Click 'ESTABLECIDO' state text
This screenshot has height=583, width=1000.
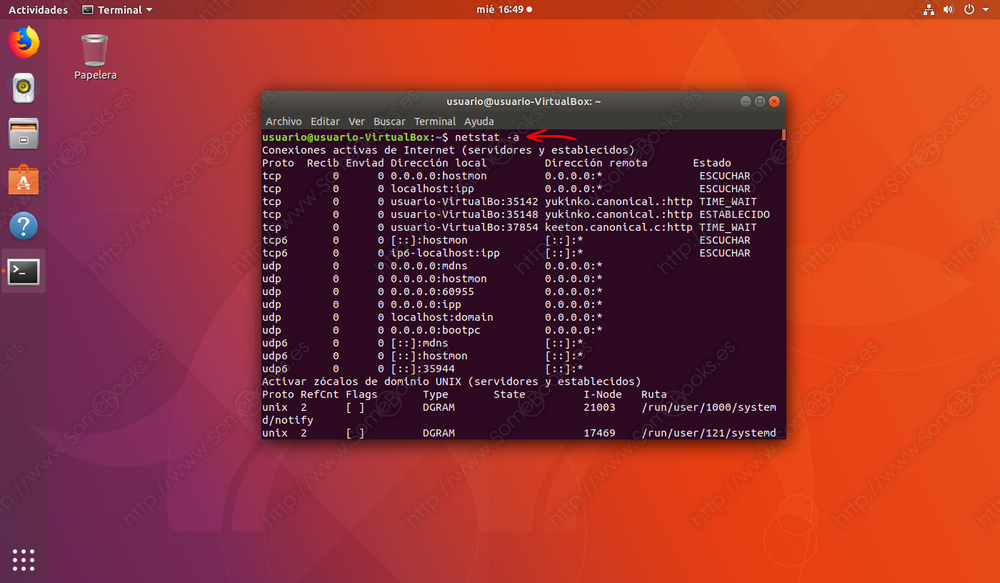[734, 214]
